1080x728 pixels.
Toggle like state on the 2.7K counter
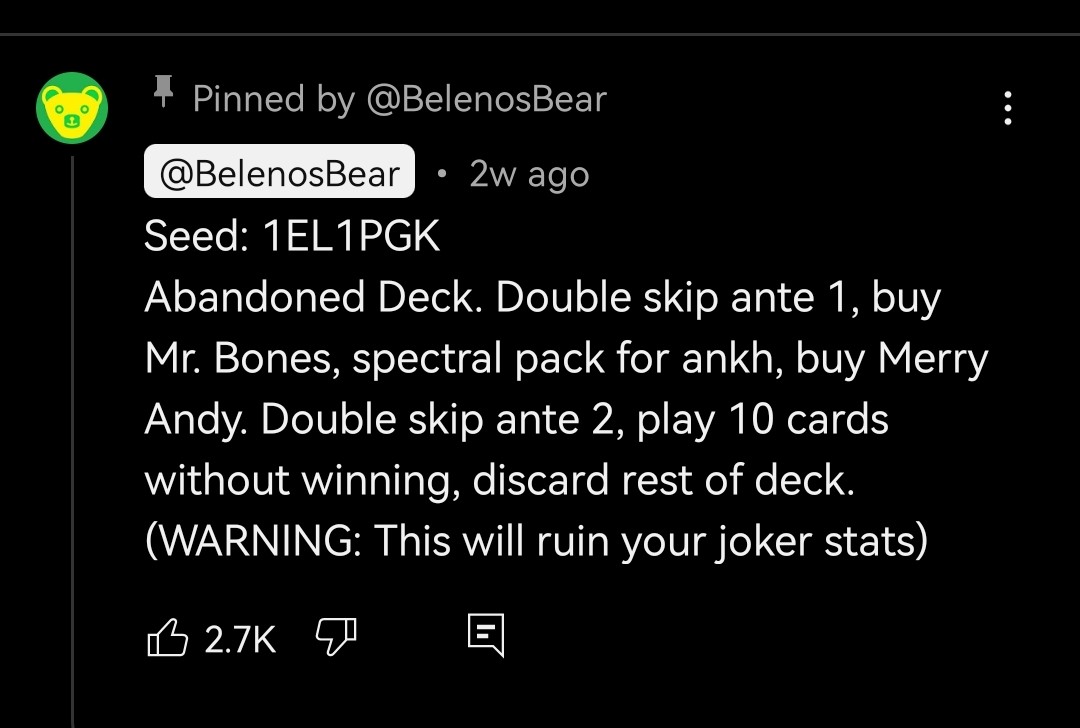(x=242, y=635)
